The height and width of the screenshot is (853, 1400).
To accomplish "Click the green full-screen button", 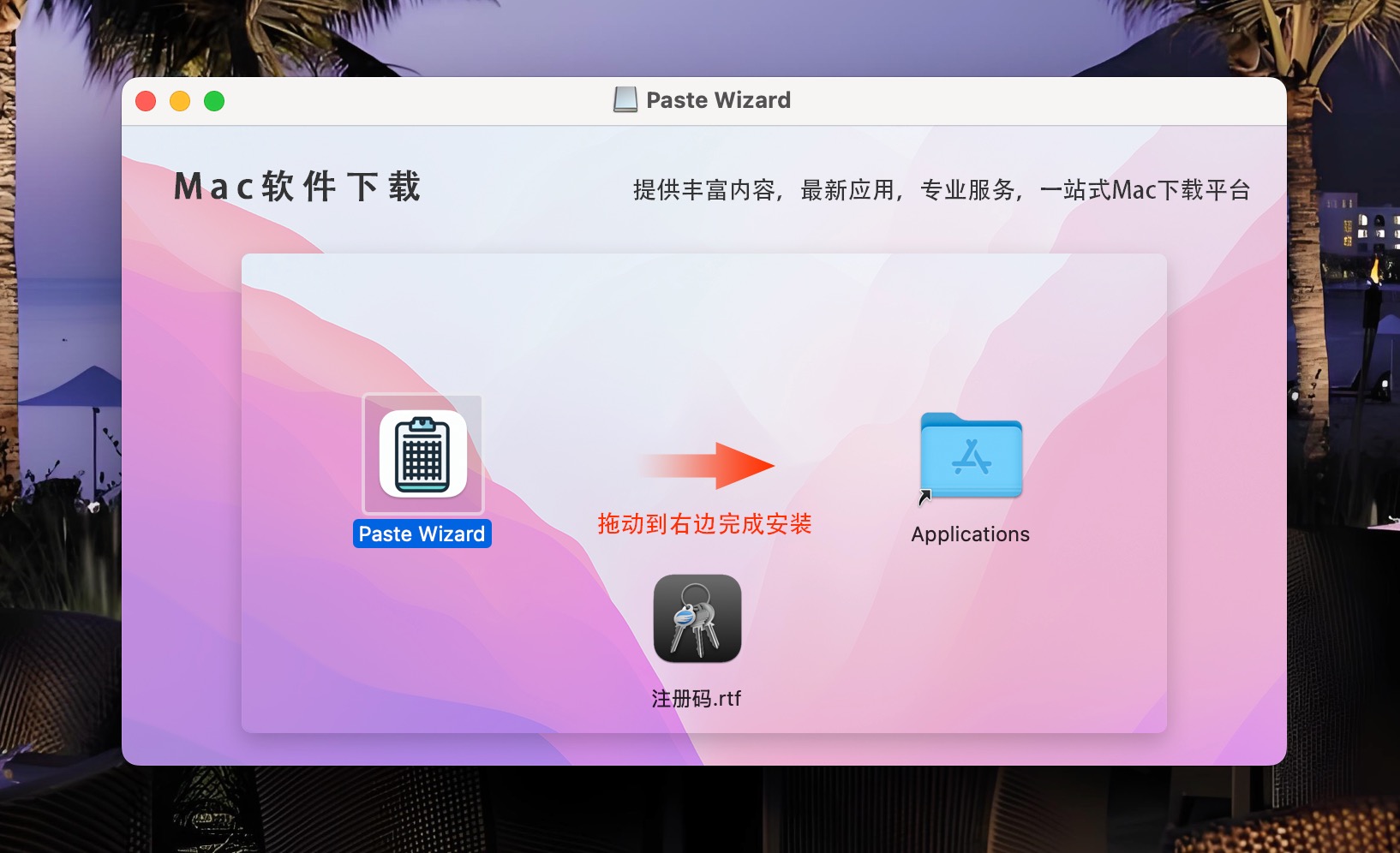I will (214, 101).
